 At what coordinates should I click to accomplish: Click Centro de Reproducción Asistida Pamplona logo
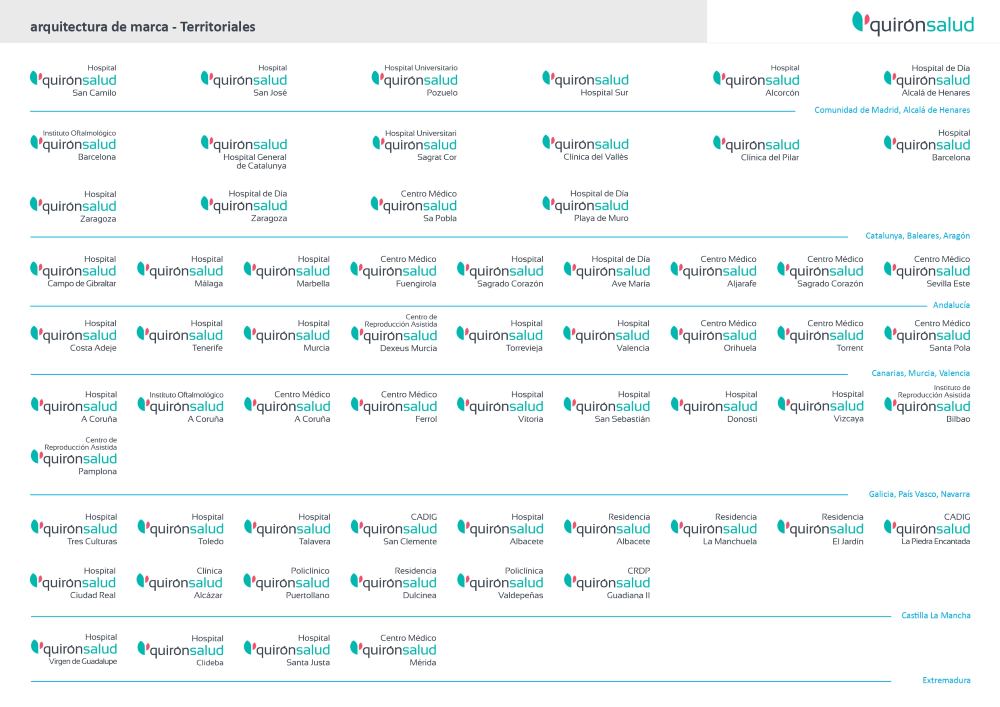(74, 456)
